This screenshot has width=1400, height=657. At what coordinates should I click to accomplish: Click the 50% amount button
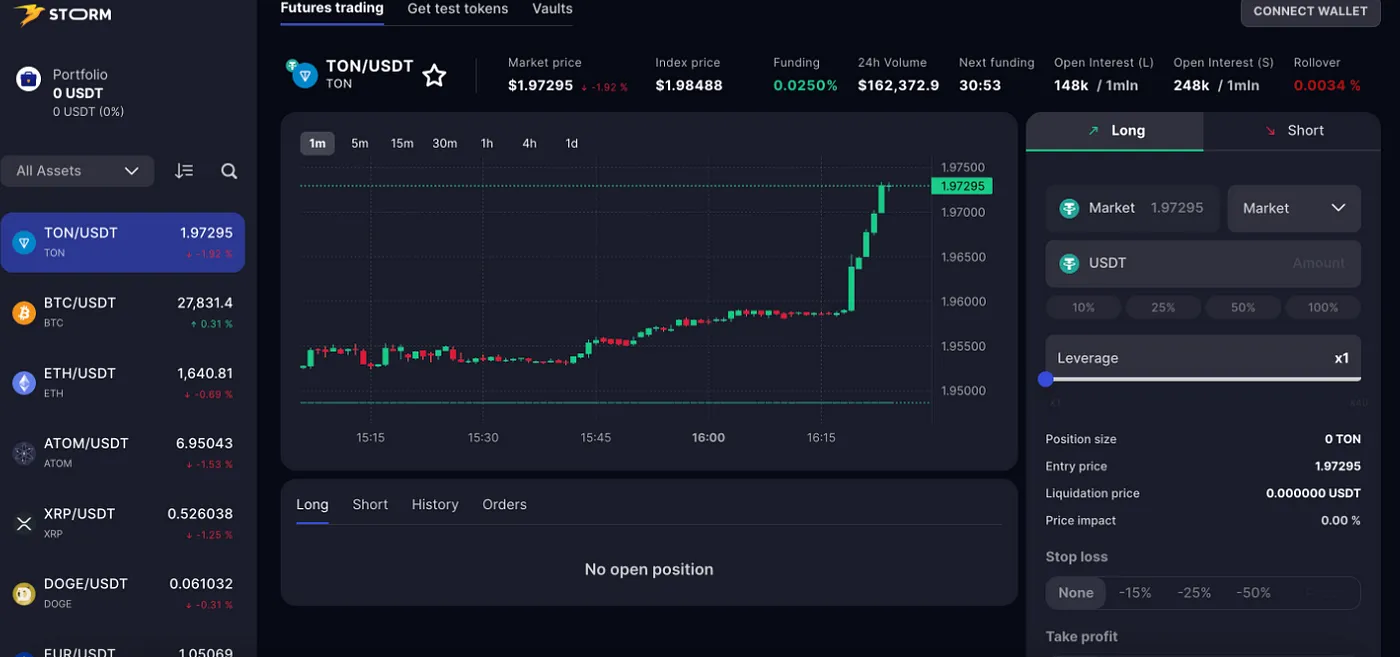[x=1243, y=307]
